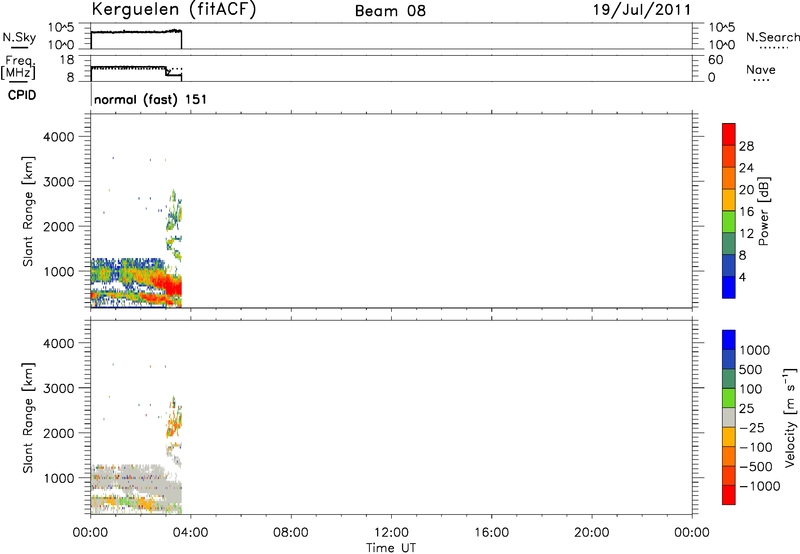Click the red -1000 swatch on Velocity colorbar
Screen dimensions: 800x554
(729, 495)
